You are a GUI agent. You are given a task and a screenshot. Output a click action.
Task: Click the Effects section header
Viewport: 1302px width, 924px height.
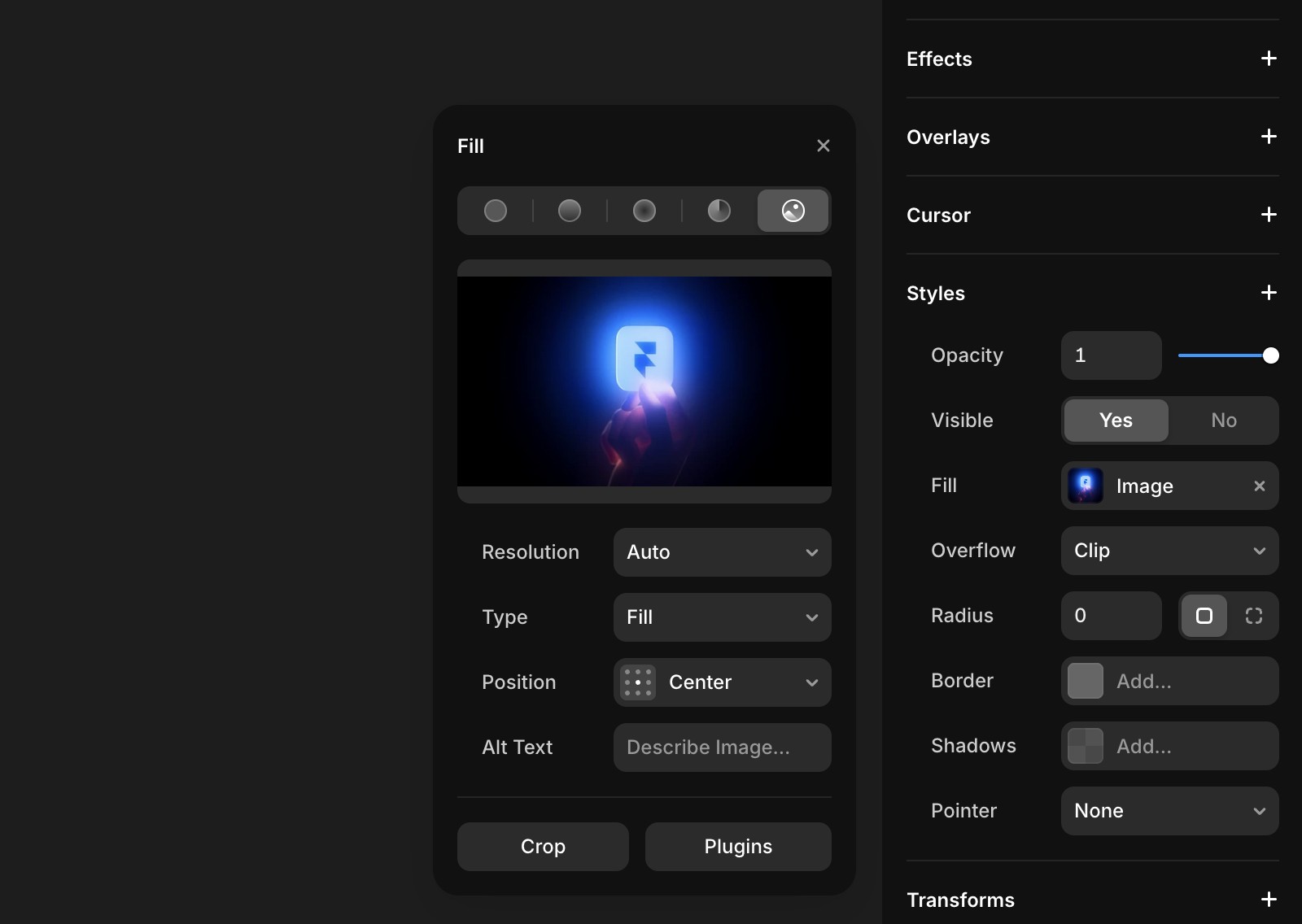pos(939,59)
